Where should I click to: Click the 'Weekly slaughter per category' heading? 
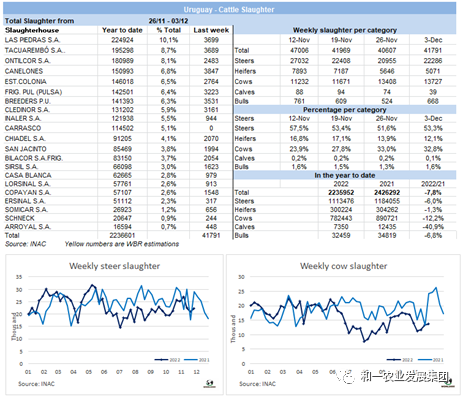pos(345,30)
